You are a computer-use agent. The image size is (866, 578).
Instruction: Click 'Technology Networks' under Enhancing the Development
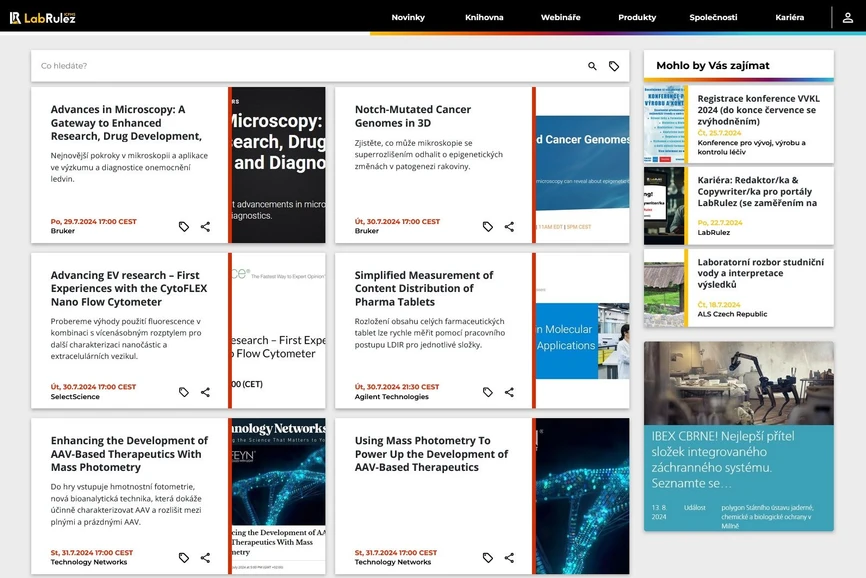(x=89, y=562)
